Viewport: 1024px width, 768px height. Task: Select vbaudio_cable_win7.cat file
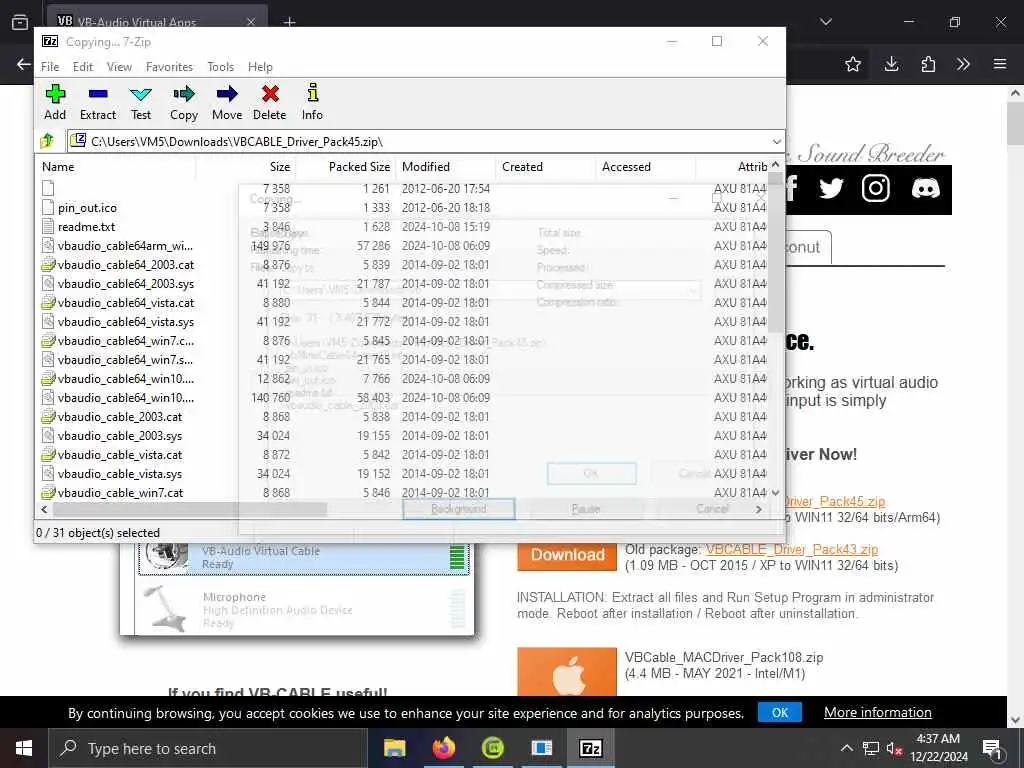point(120,492)
